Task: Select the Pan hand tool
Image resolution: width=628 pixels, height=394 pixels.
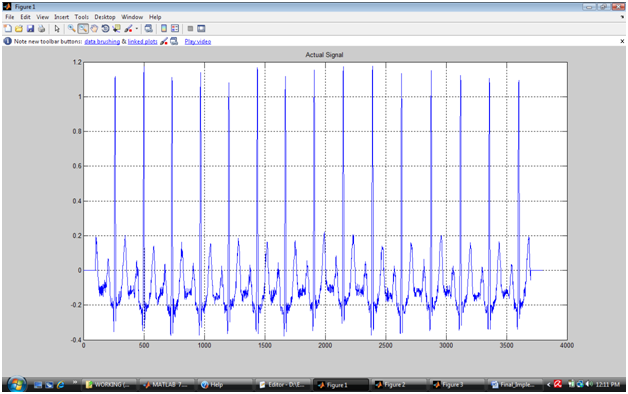Action: point(94,28)
